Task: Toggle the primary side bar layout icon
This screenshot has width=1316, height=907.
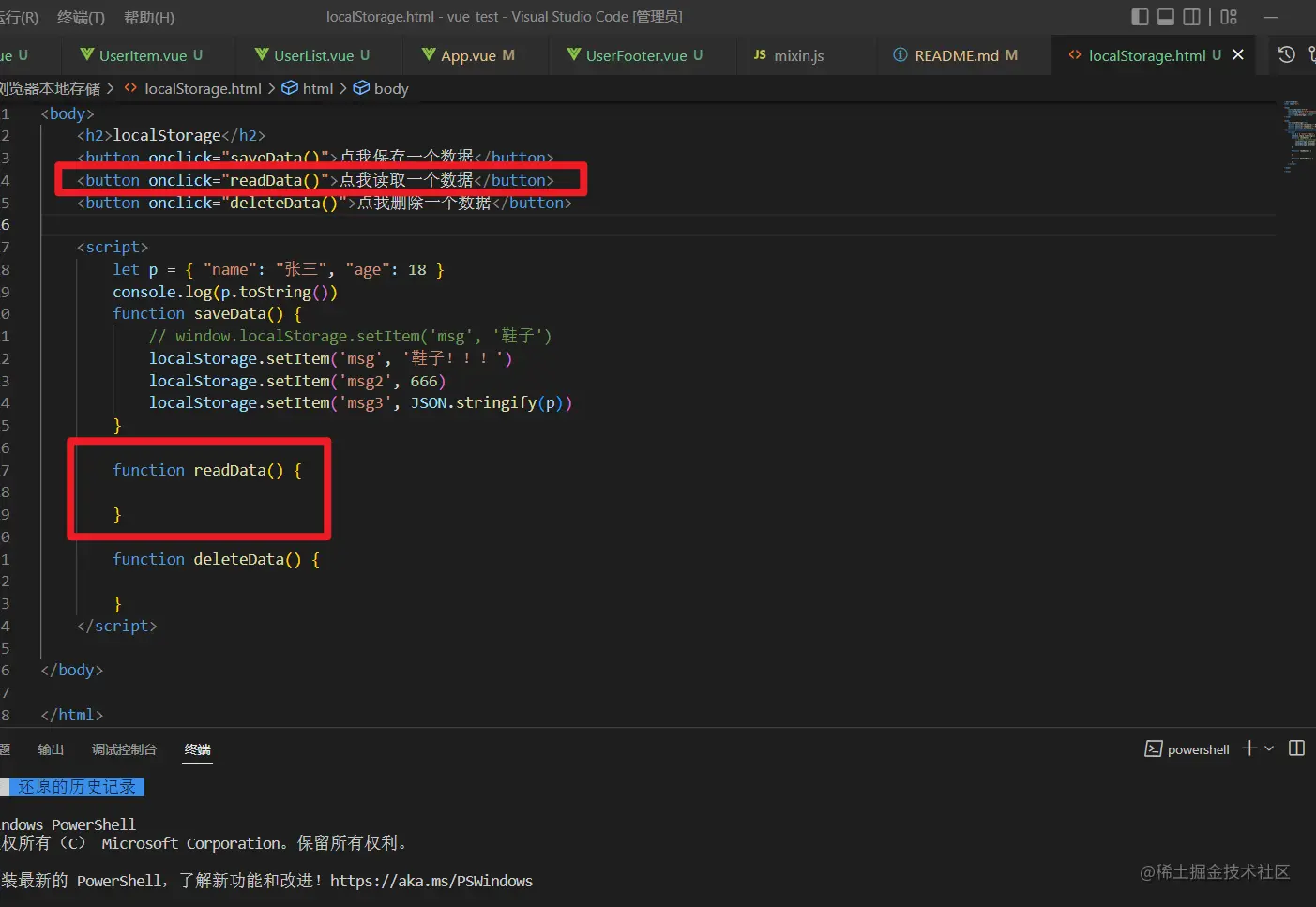Action: [x=1140, y=17]
